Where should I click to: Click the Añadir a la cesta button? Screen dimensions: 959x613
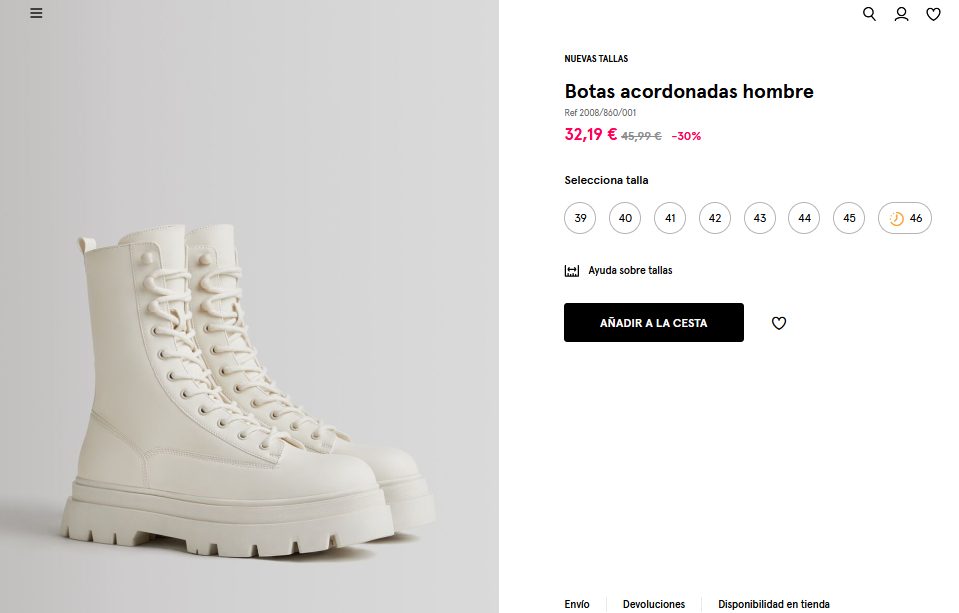click(x=654, y=323)
